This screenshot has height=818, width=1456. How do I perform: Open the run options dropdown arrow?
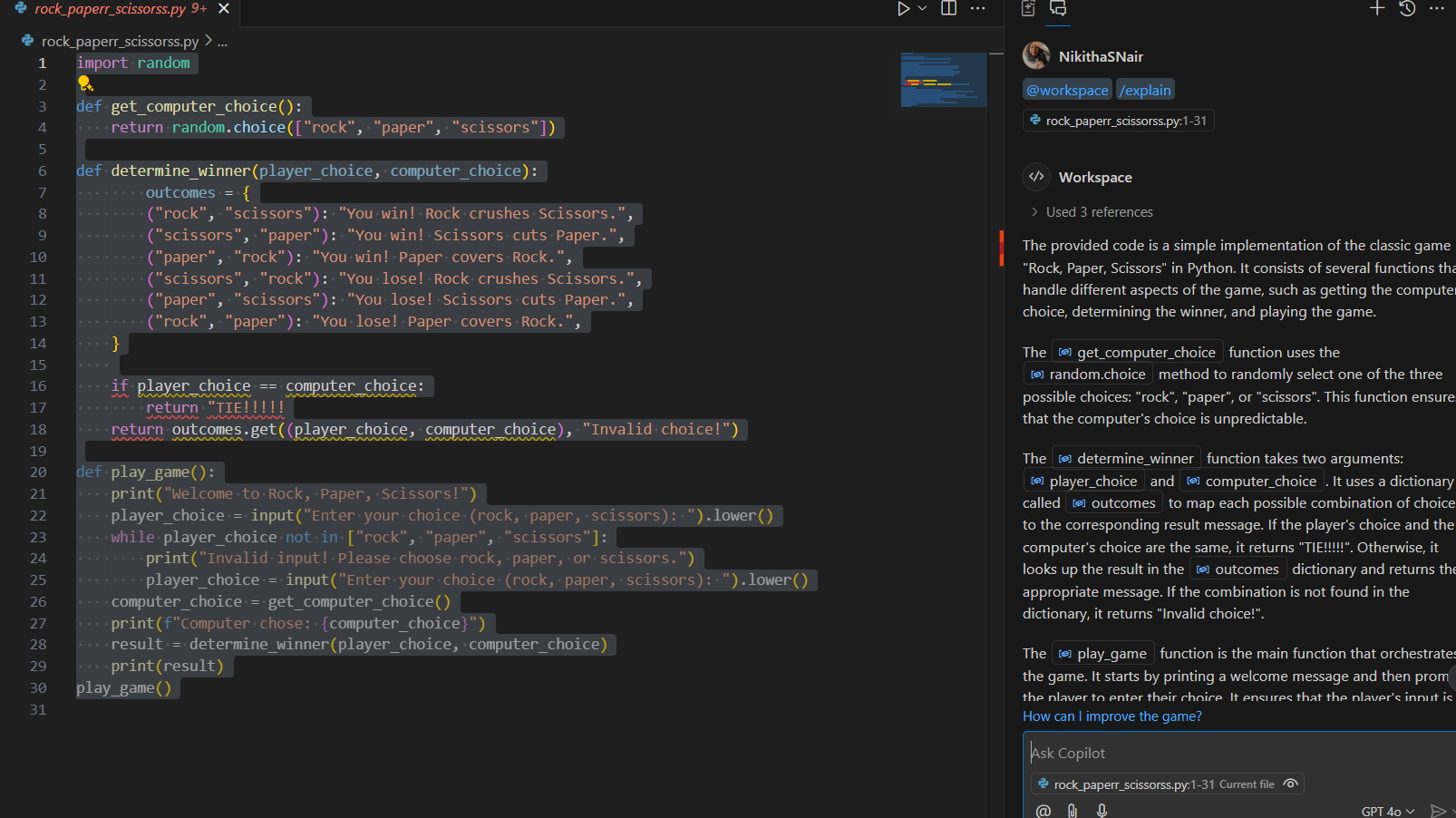point(923,8)
